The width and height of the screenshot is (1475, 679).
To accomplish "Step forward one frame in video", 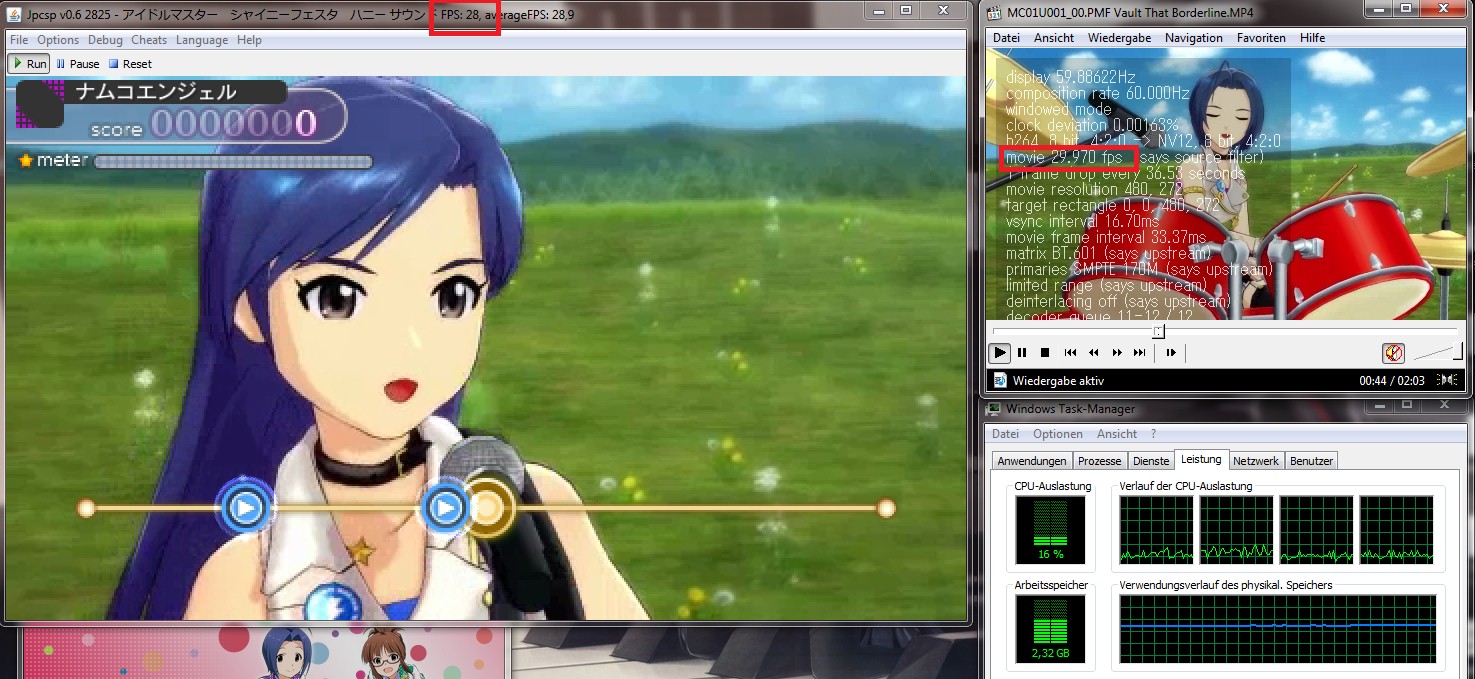I will 1171,353.
